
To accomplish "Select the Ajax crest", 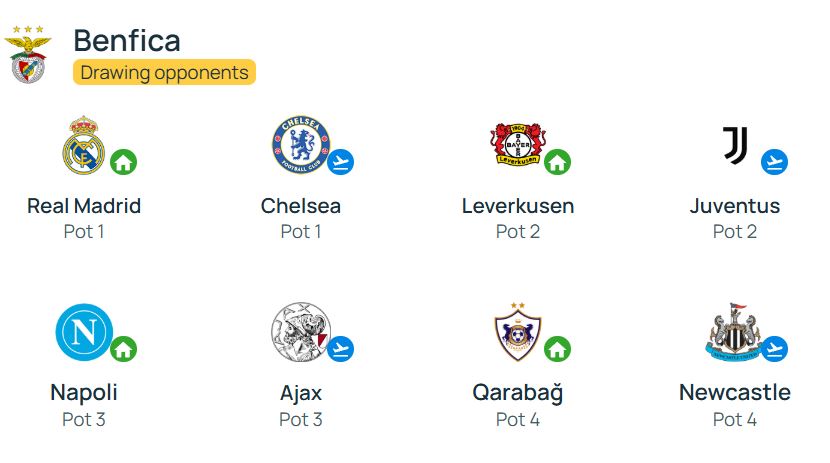I will coord(301,332).
